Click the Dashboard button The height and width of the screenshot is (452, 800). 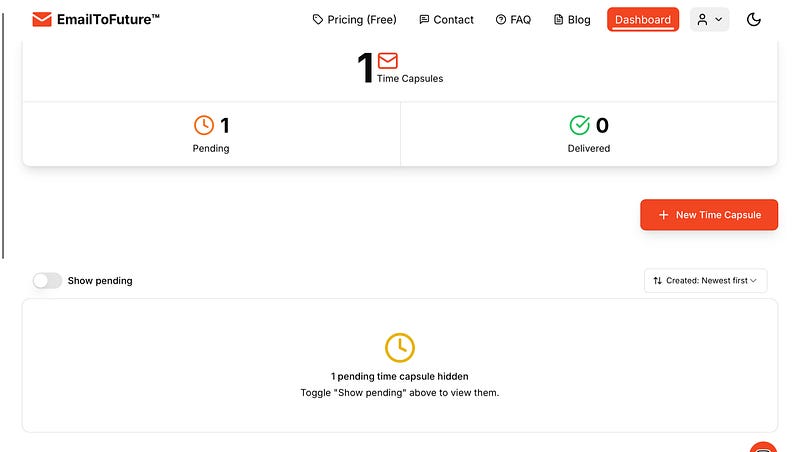643,19
